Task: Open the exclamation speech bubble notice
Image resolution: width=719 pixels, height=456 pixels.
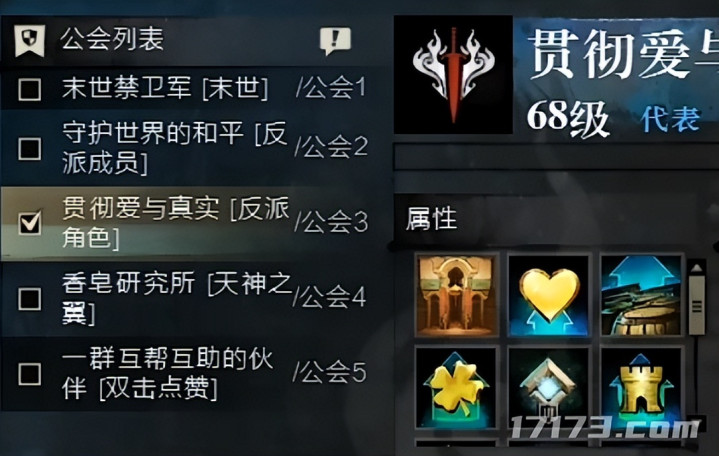Action: (335, 40)
